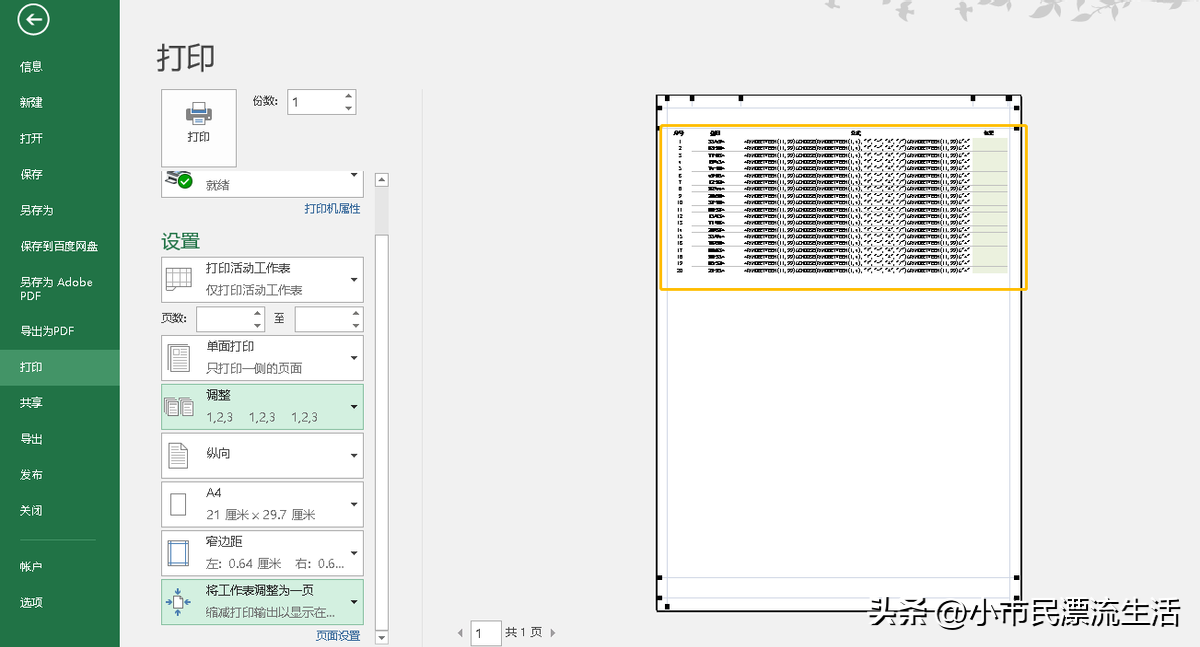Open 帐户 in the sidebar
Screen dimensions: 1200x647
pyautogui.click(x=31, y=567)
